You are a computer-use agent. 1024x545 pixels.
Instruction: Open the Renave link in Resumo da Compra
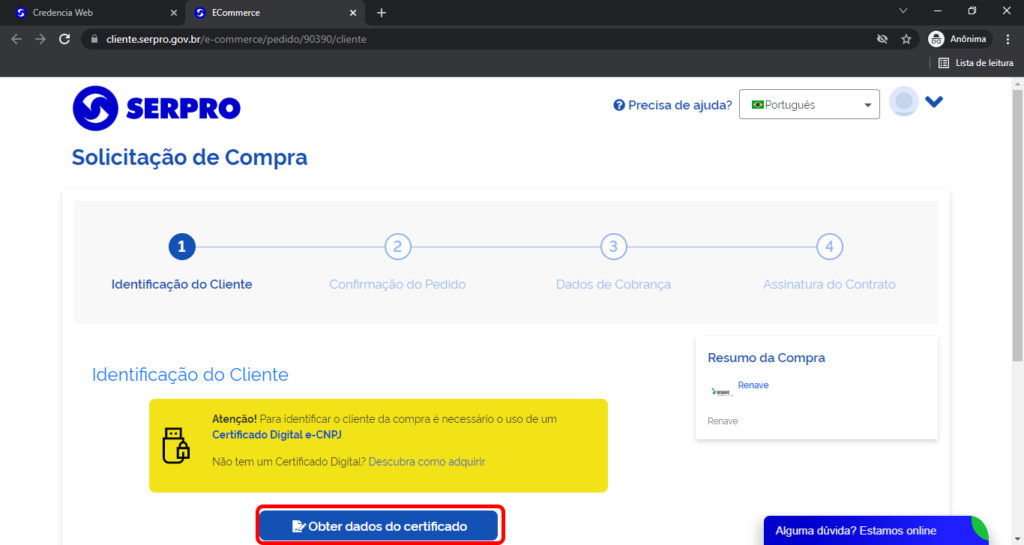tap(753, 385)
